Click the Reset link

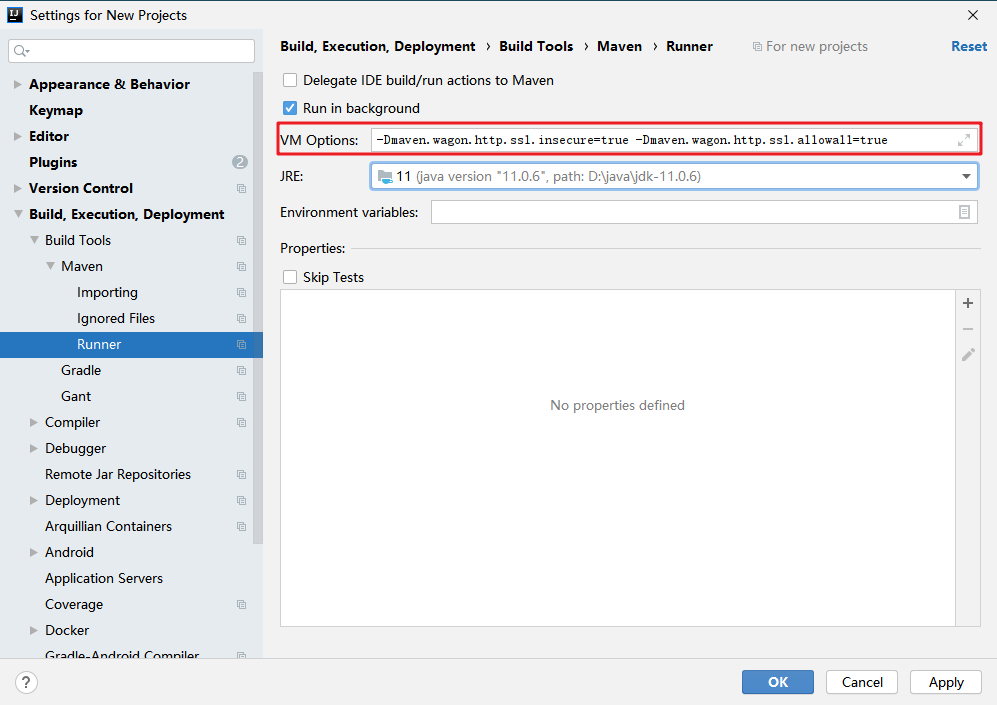tap(968, 45)
